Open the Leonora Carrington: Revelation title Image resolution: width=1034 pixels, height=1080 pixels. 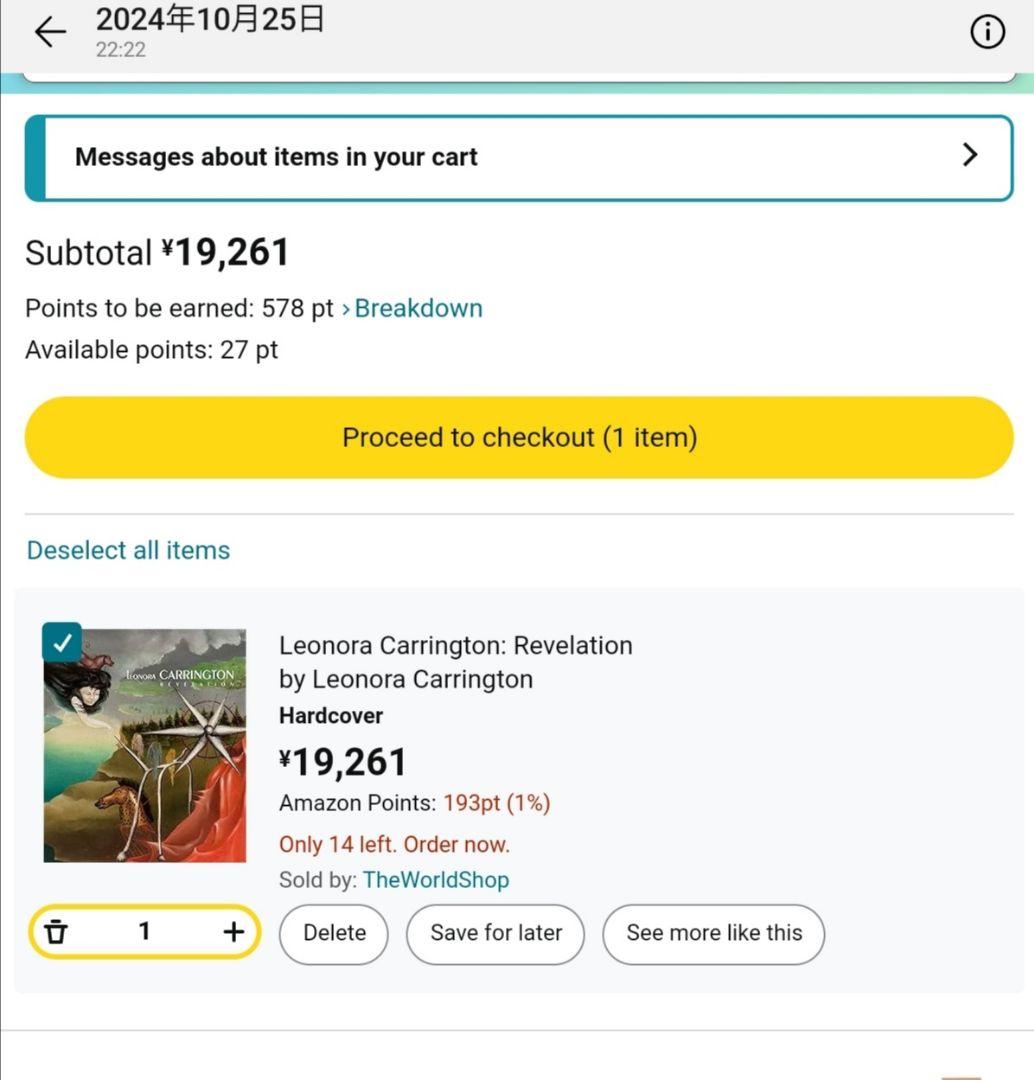[x=455, y=645]
